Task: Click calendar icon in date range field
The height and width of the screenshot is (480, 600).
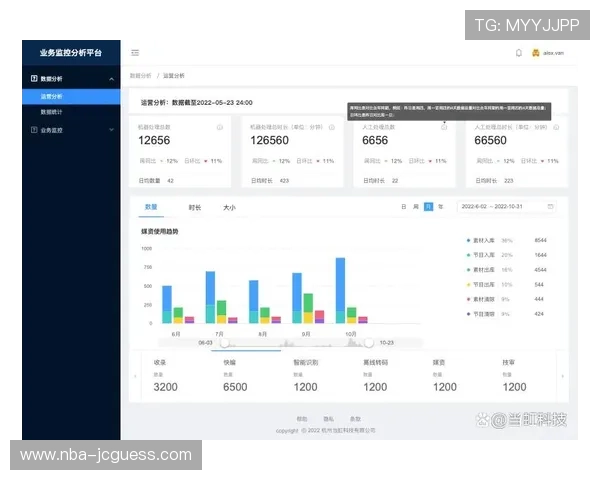Action: tap(550, 206)
